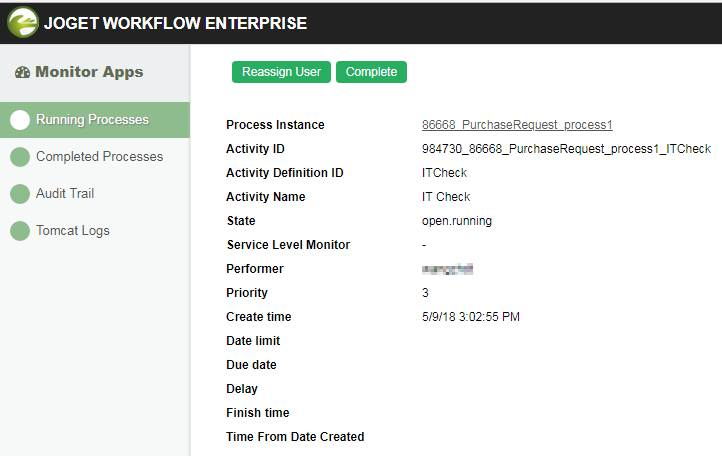Click the Date limit label

click(253, 341)
